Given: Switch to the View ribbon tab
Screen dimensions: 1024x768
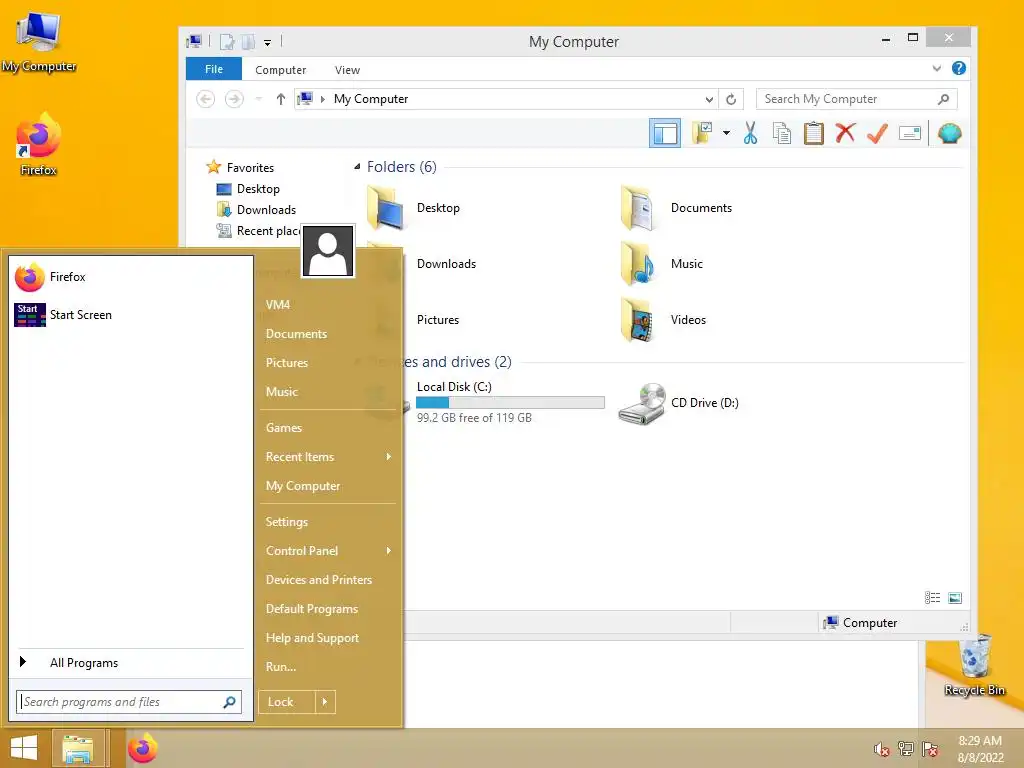Looking at the screenshot, I should pyautogui.click(x=347, y=70).
